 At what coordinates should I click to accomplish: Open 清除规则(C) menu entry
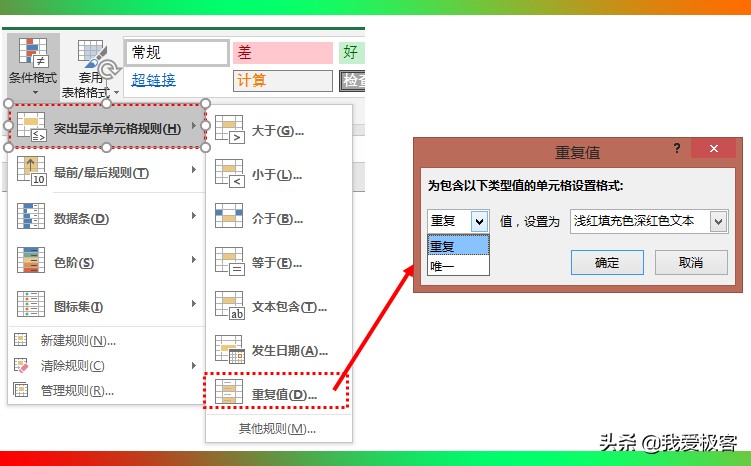tap(107, 365)
